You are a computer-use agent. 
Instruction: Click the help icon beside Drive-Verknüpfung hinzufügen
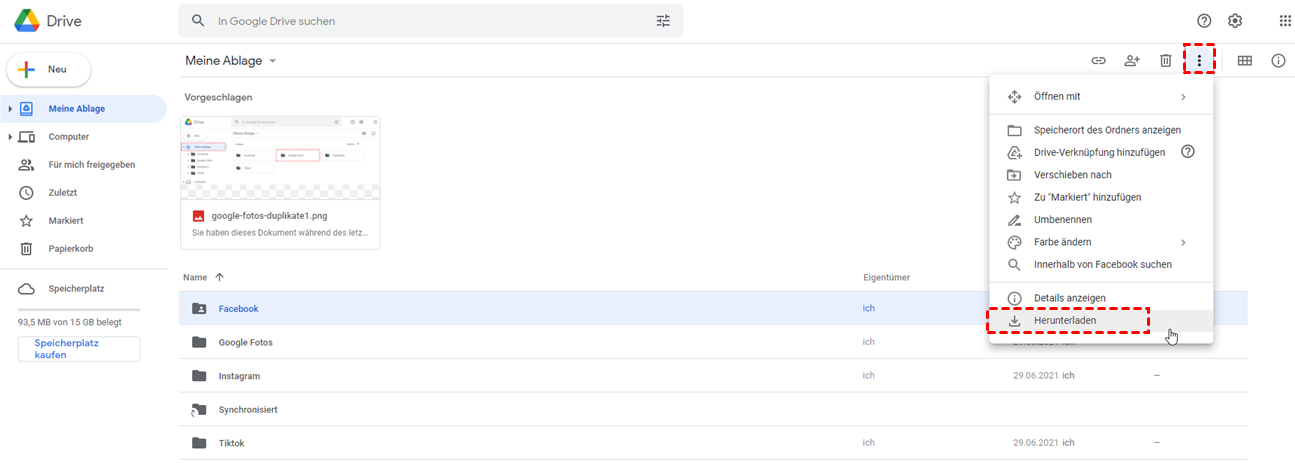point(1188,152)
